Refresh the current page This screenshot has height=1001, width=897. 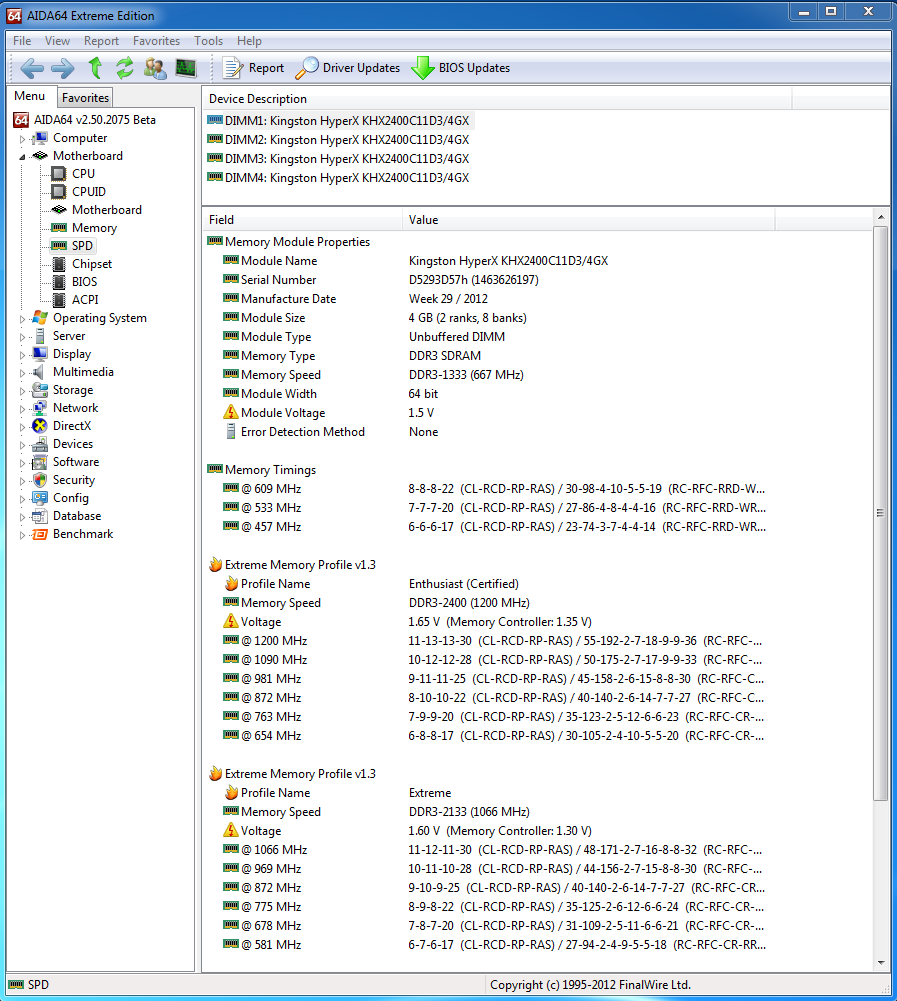[124, 68]
